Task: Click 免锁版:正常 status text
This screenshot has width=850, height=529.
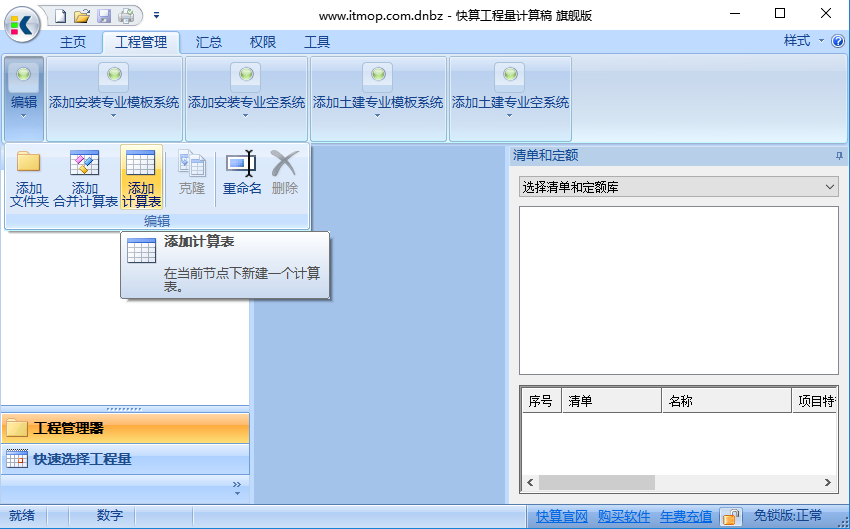Action: click(788, 515)
